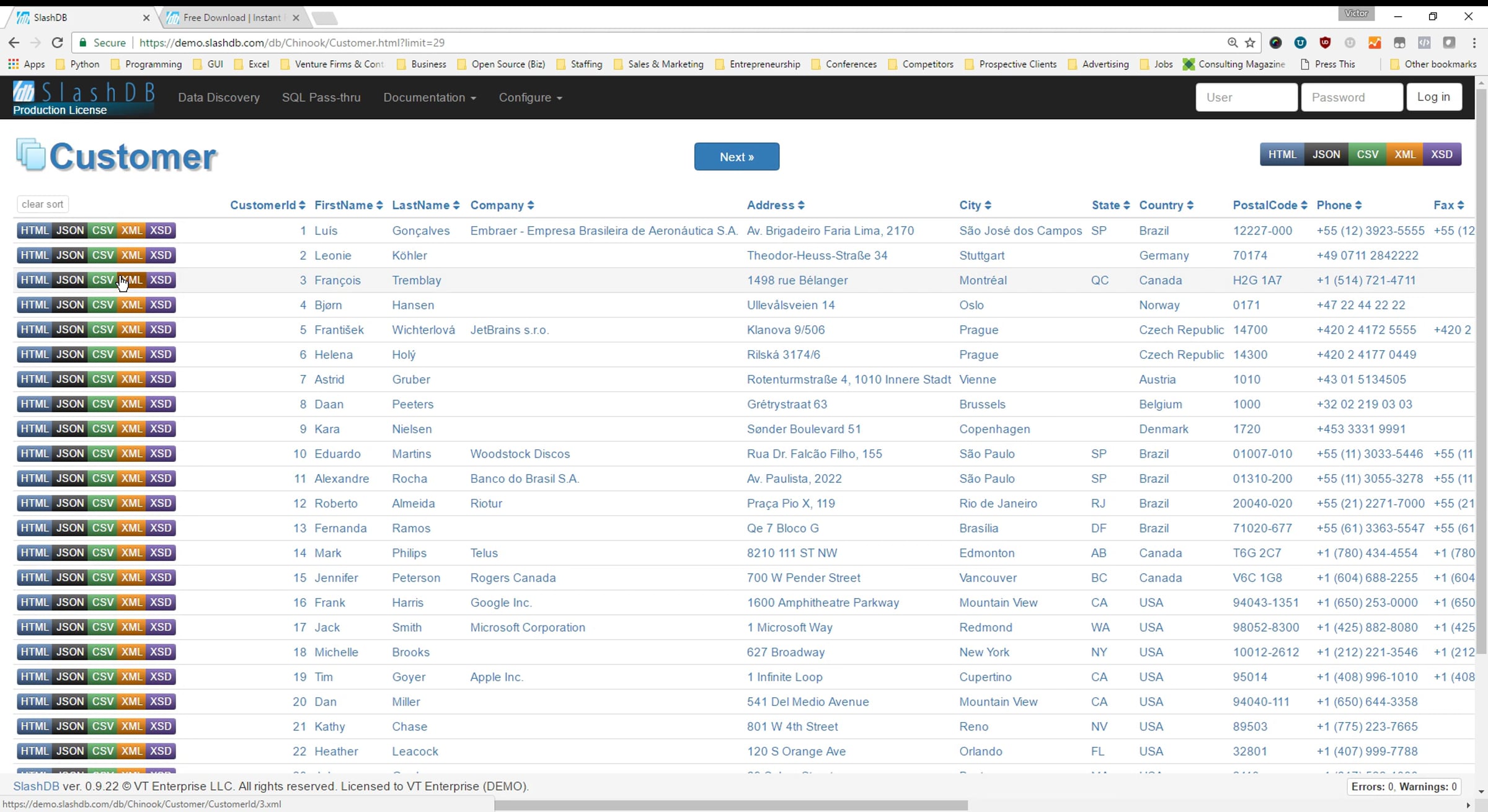1488x812 pixels.
Task: Switch to the Free Download browser tab
Action: pyautogui.click(x=231, y=17)
